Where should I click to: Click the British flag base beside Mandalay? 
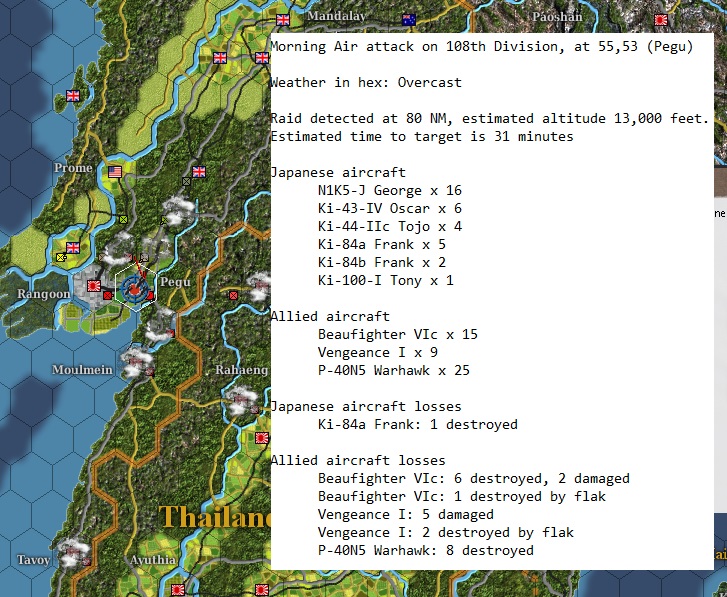click(283, 20)
